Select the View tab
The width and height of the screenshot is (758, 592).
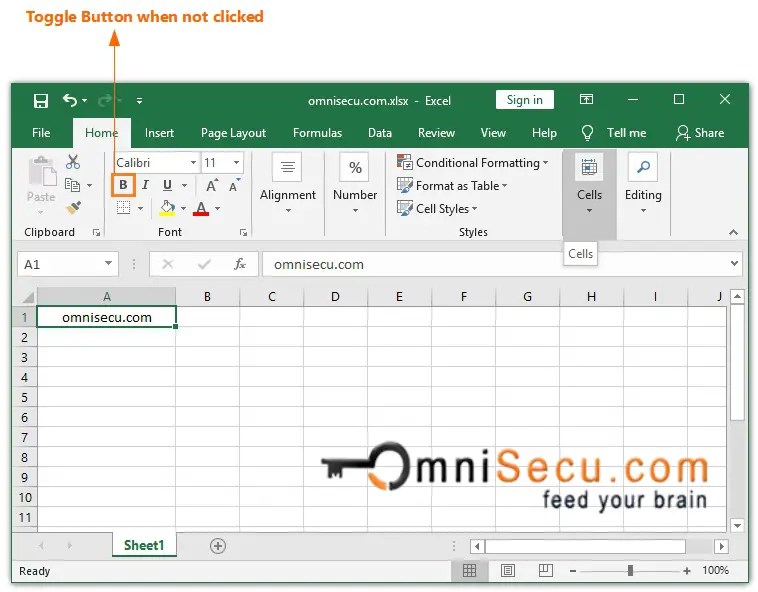pyautogui.click(x=493, y=133)
